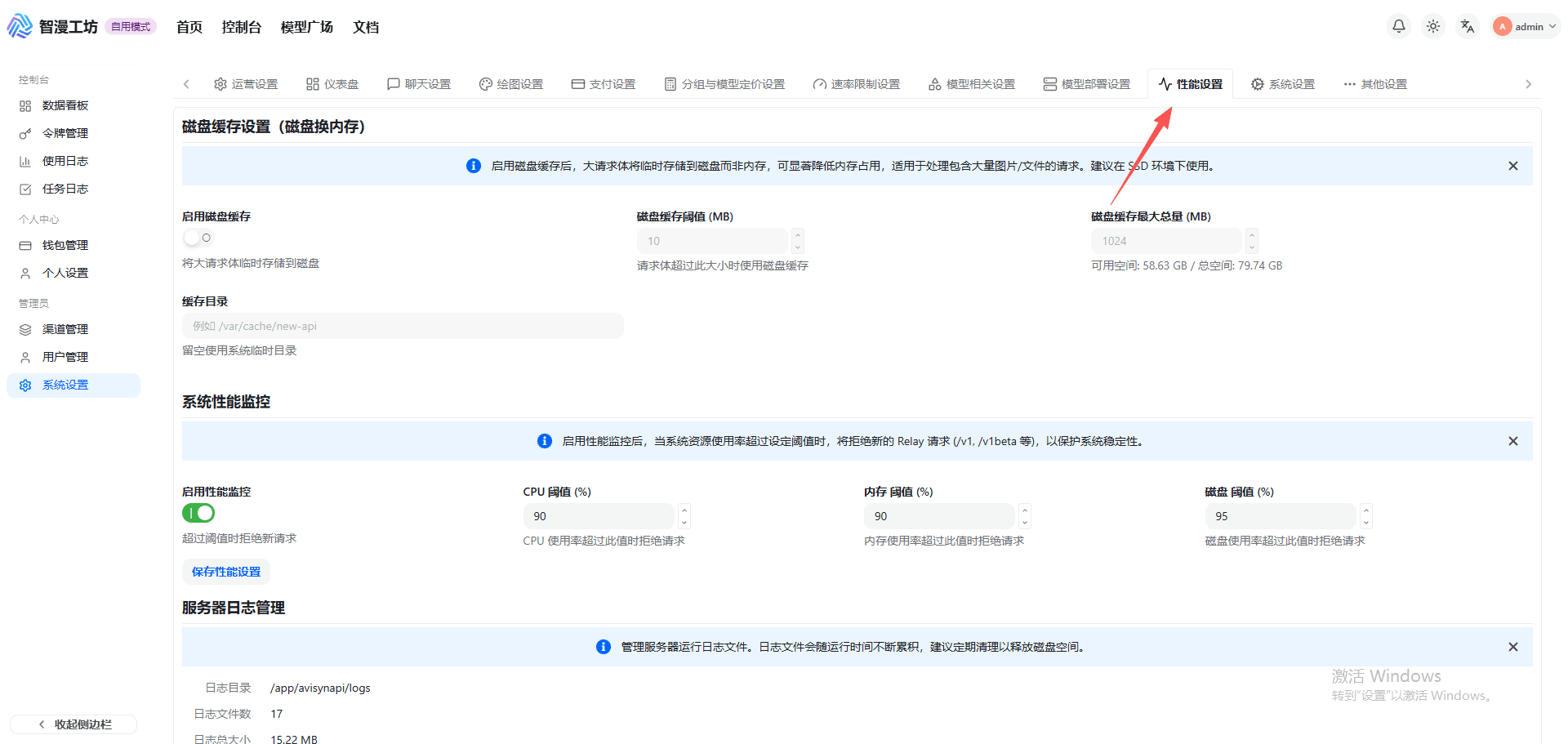The height and width of the screenshot is (744, 1568).
Task: Click the 磁盘缓存最大总量 (MB) input
Action: [1166, 241]
